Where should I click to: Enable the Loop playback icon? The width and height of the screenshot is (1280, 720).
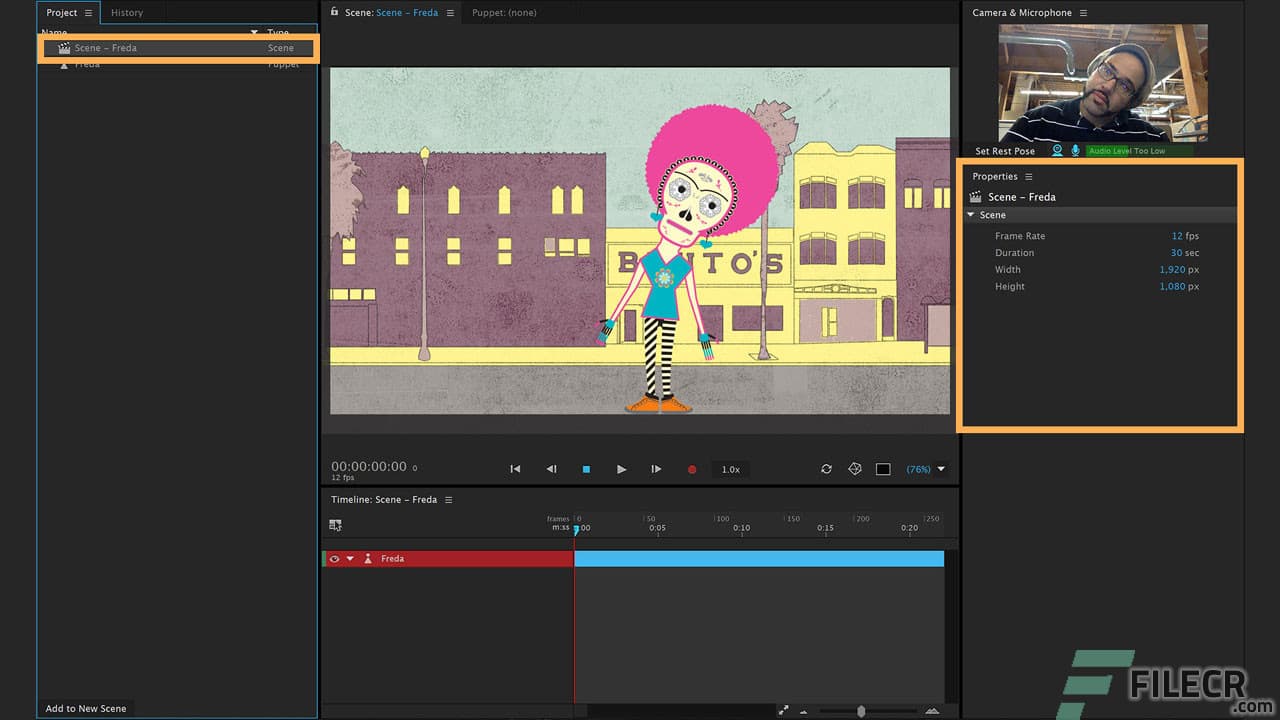tap(827, 469)
